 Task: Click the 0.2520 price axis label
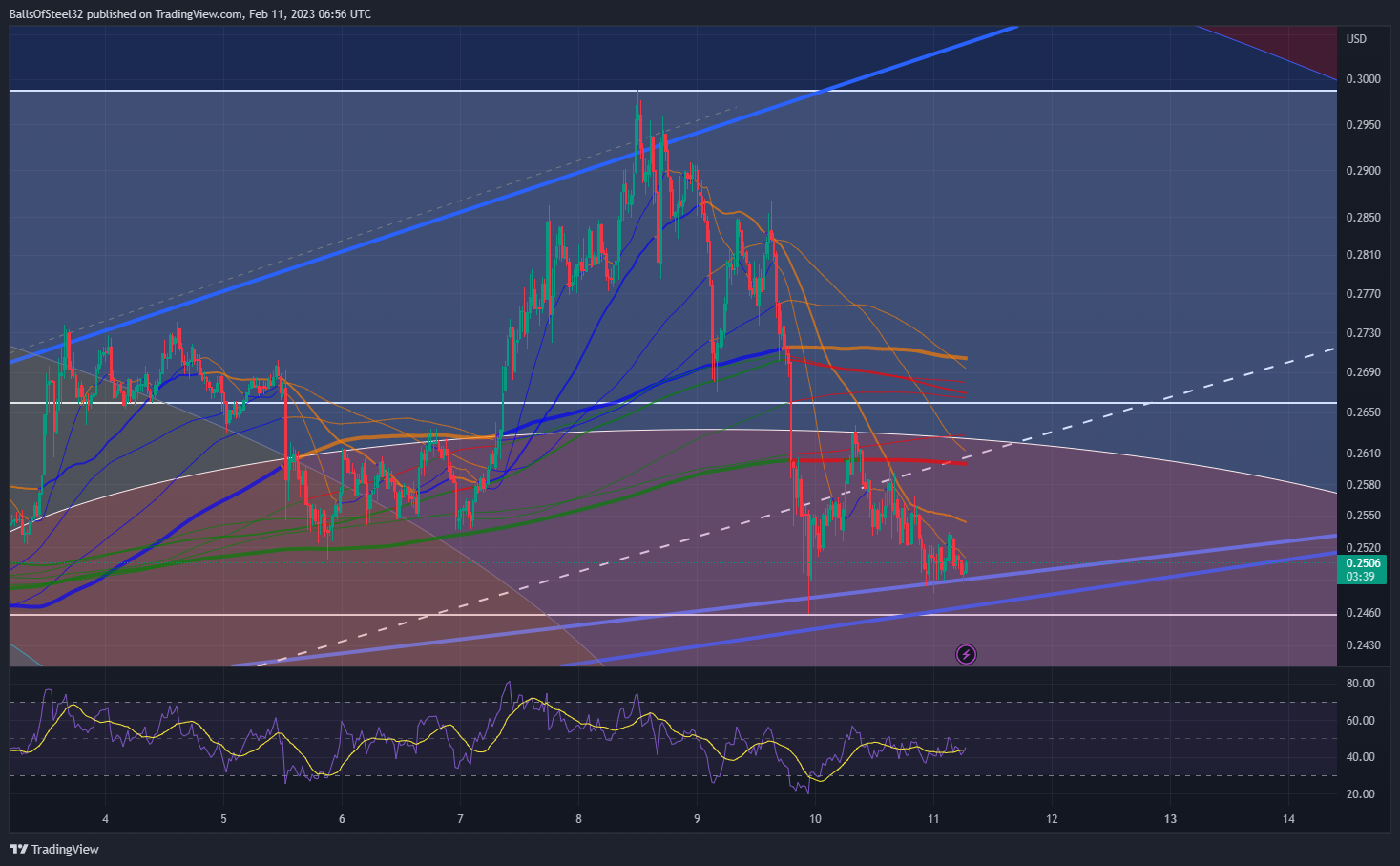pos(1363,548)
